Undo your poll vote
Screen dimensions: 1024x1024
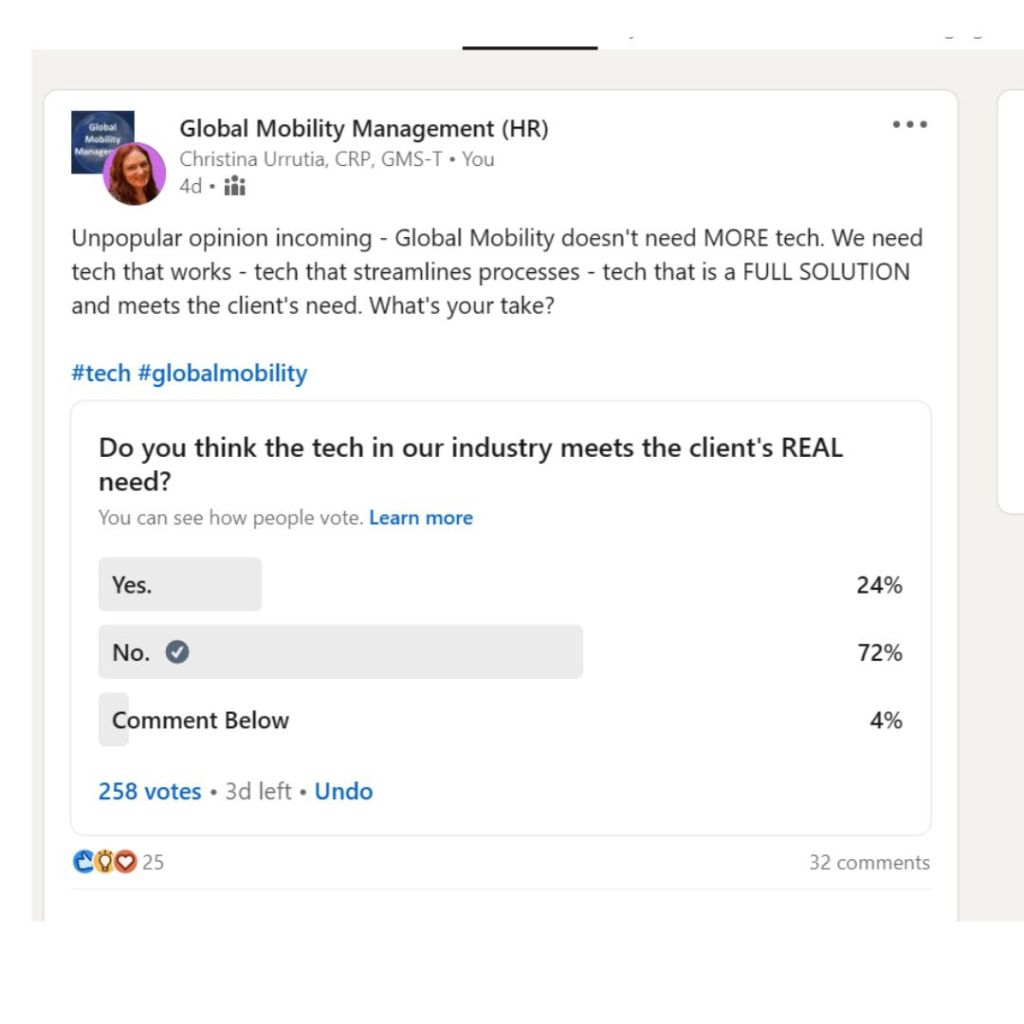point(343,791)
